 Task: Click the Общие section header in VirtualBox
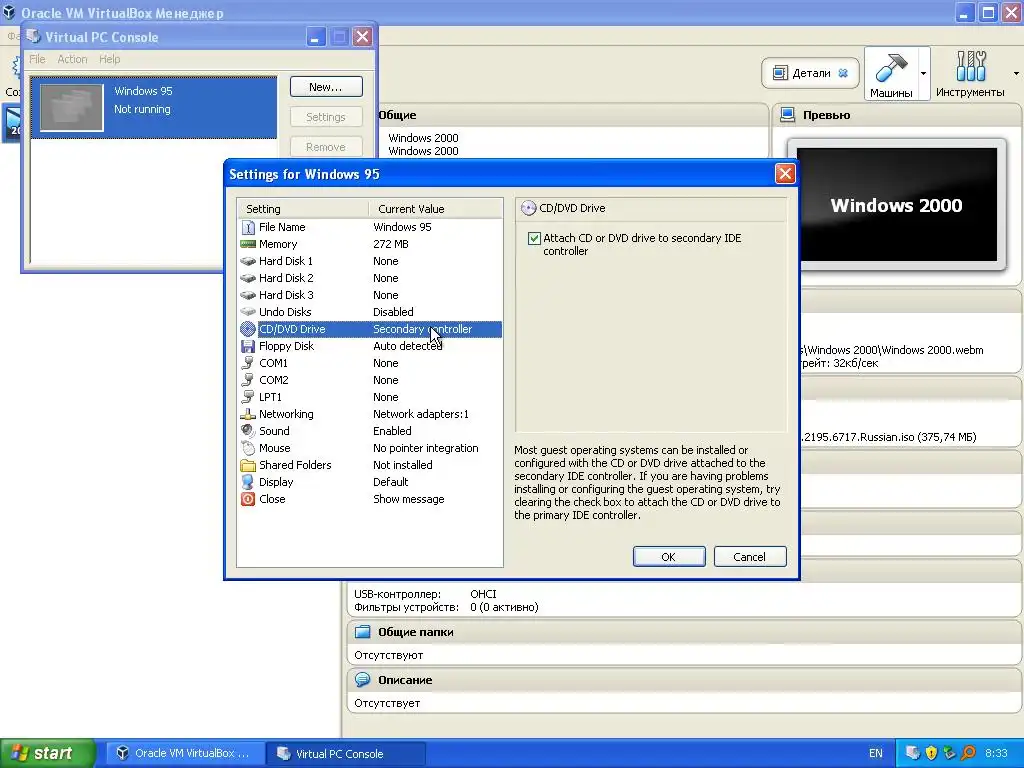397,115
